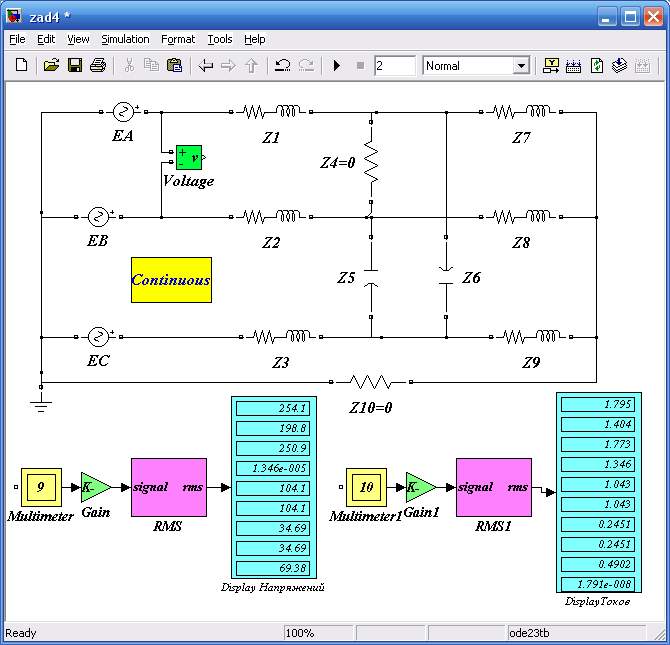The height and width of the screenshot is (645, 670).
Task: Open the Edit menu
Action: tap(46, 39)
